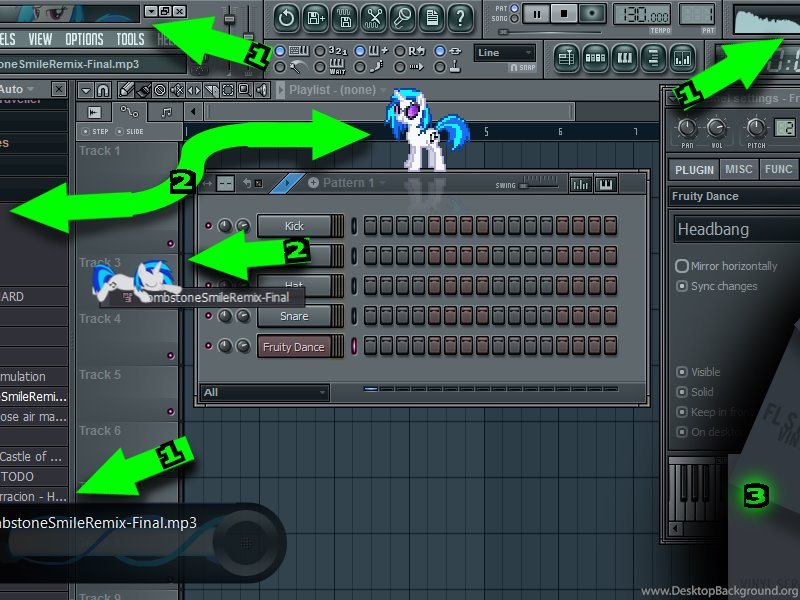Toggle the Solid checkbox
Image resolution: width=800 pixels, height=600 pixels.
point(682,392)
